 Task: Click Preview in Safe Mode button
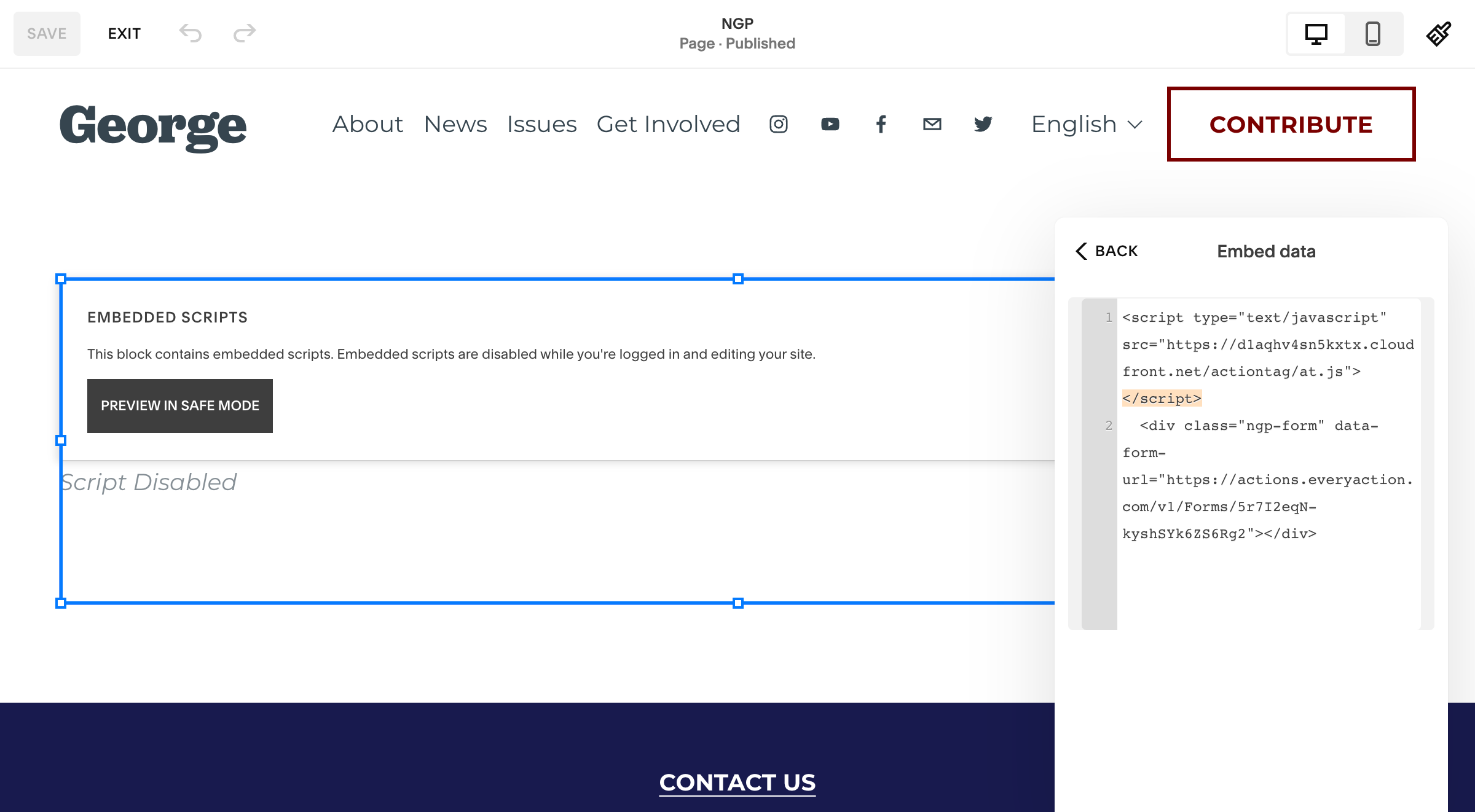(180, 406)
